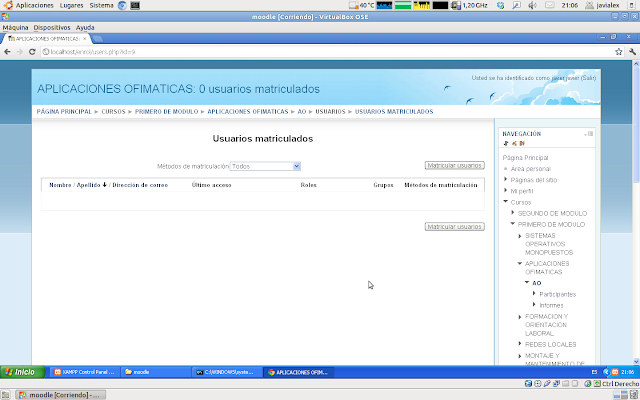
Task: Open the Sistema menu
Action: (101, 5)
